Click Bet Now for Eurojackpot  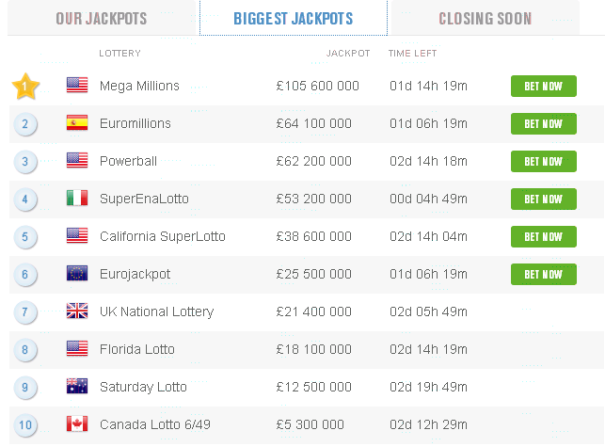(544, 274)
